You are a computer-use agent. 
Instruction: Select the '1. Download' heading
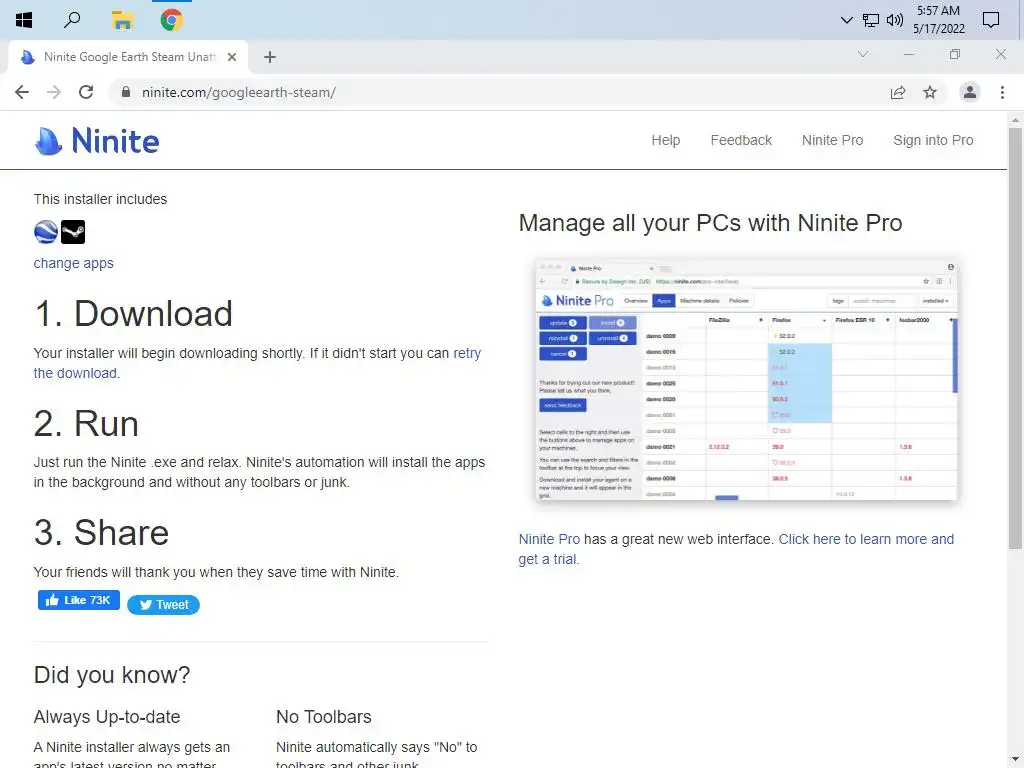point(133,313)
